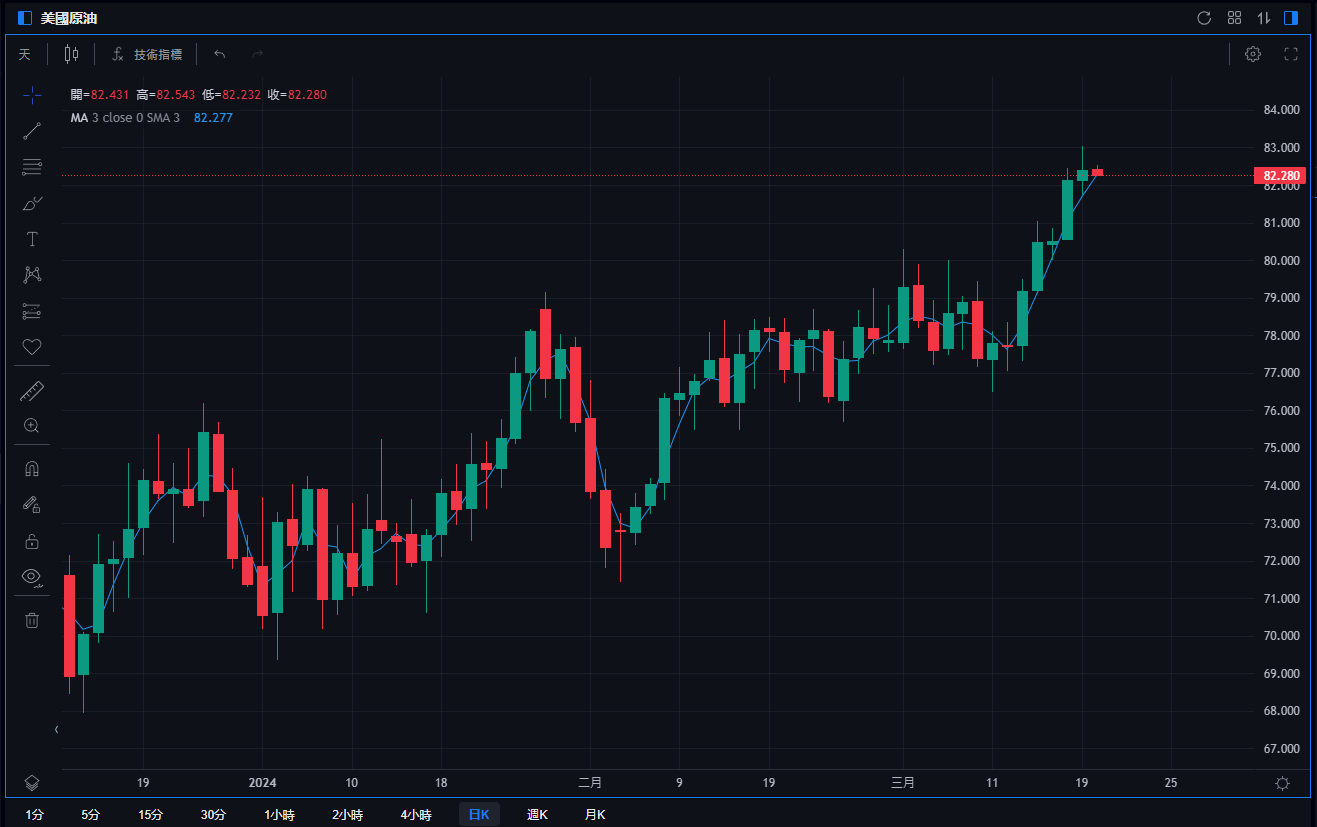Viewport: 1317px width, 827px height.
Task: Switch to the 2小時 timeframe
Action: (347, 814)
